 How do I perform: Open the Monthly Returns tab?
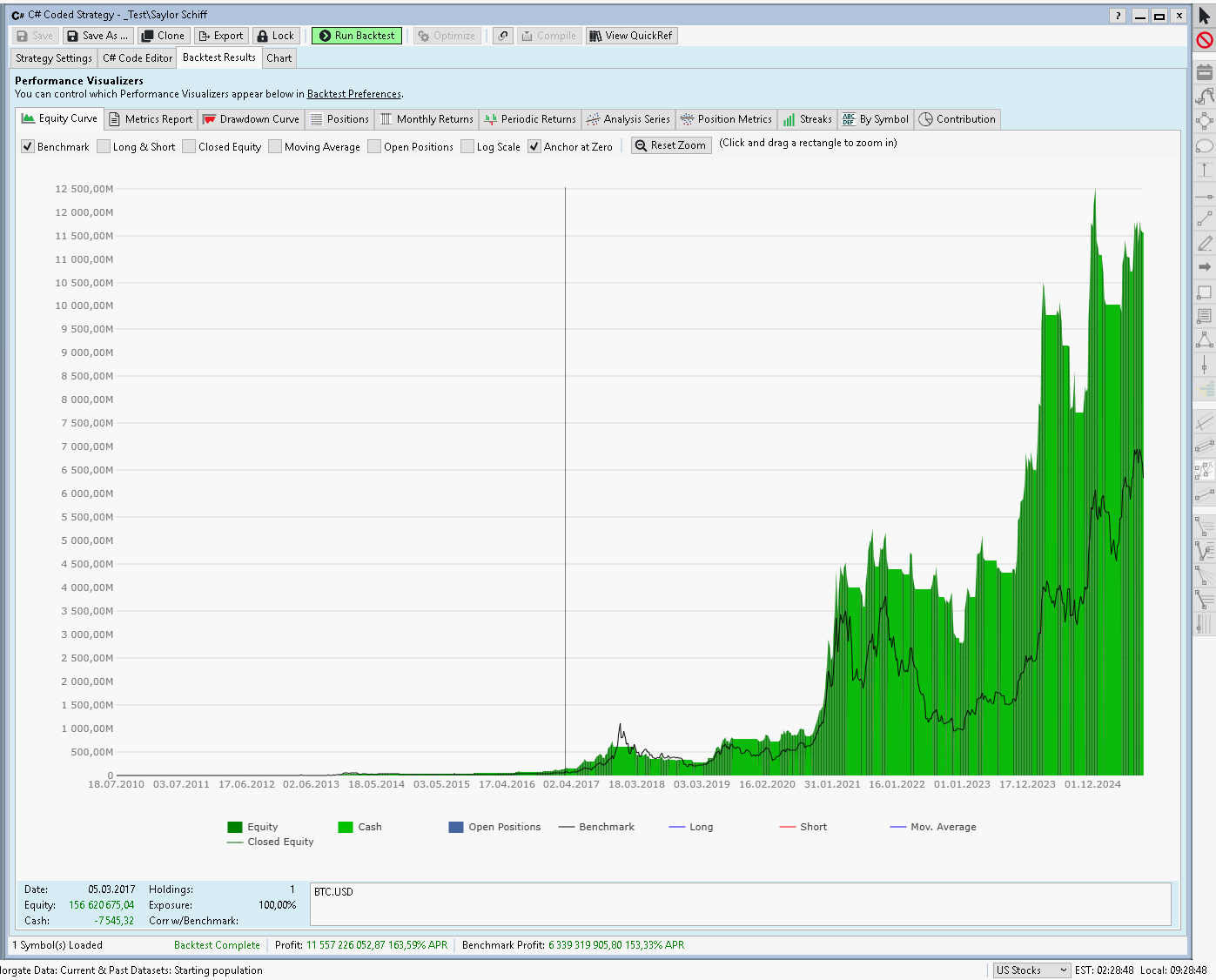[427, 119]
